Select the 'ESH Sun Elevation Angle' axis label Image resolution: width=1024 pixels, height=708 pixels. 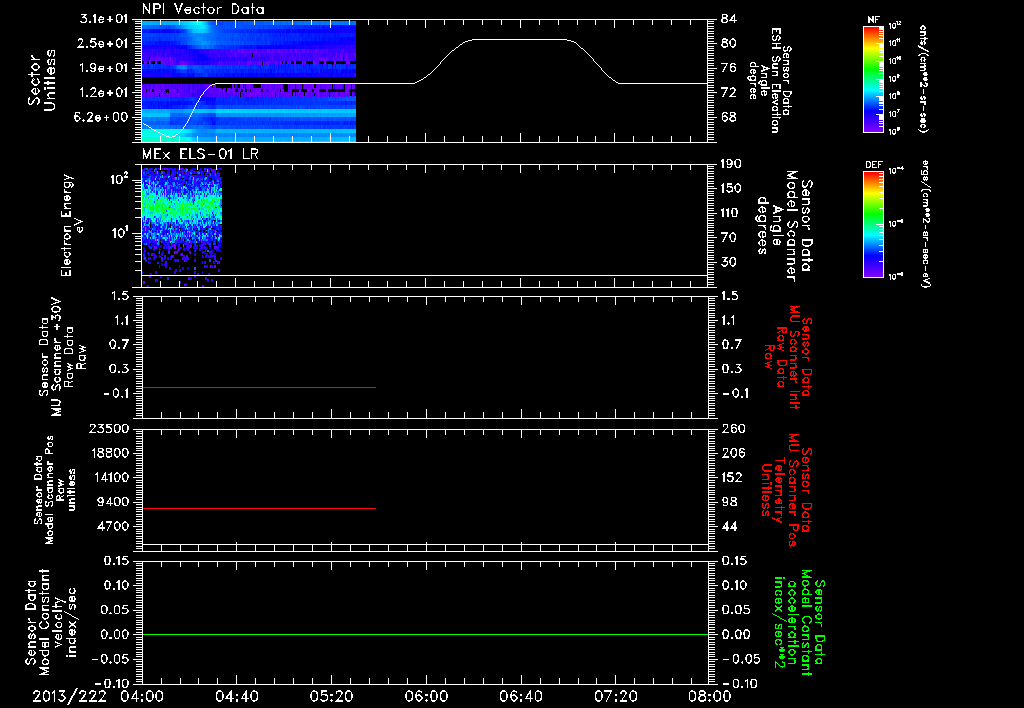click(x=769, y=80)
